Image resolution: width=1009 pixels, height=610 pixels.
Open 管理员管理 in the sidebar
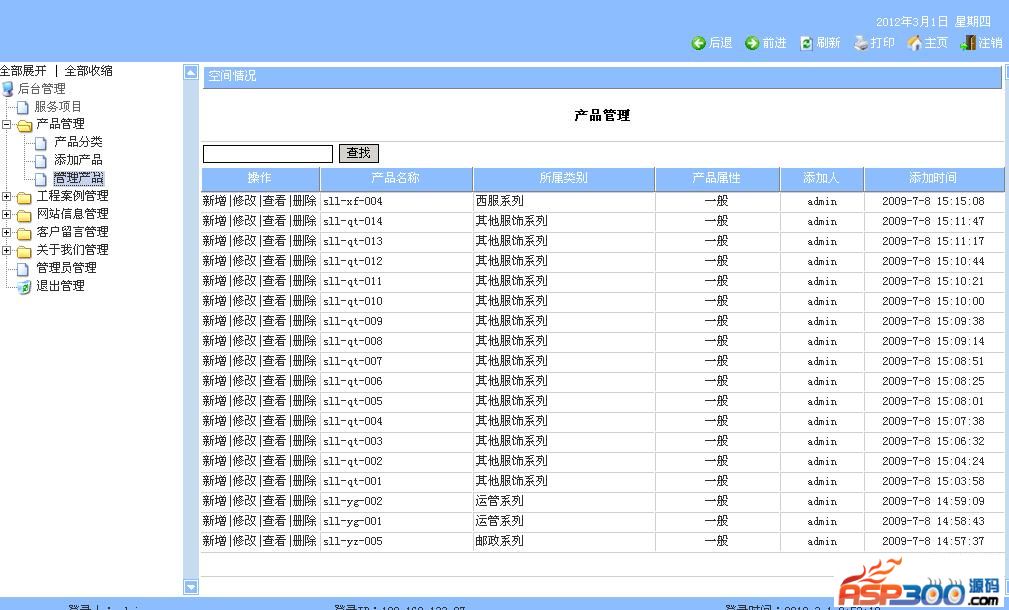[x=66, y=268]
